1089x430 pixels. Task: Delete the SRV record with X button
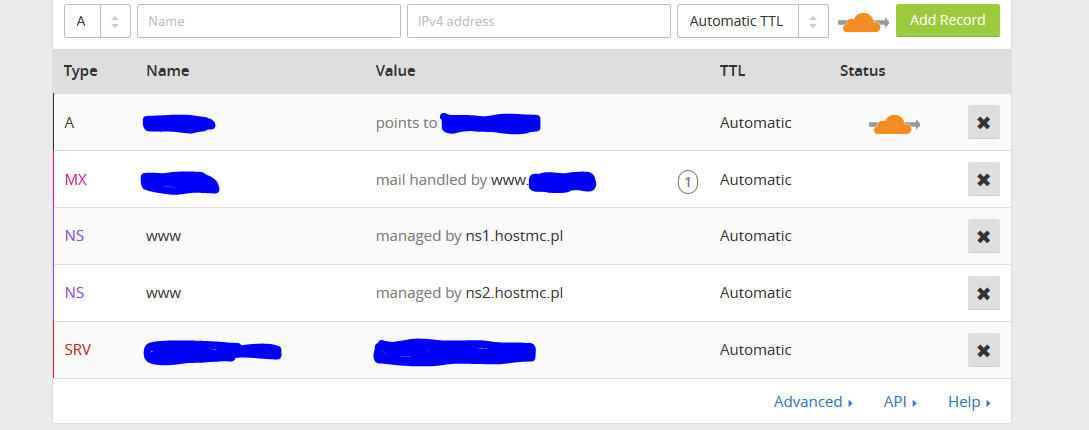[983, 350]
